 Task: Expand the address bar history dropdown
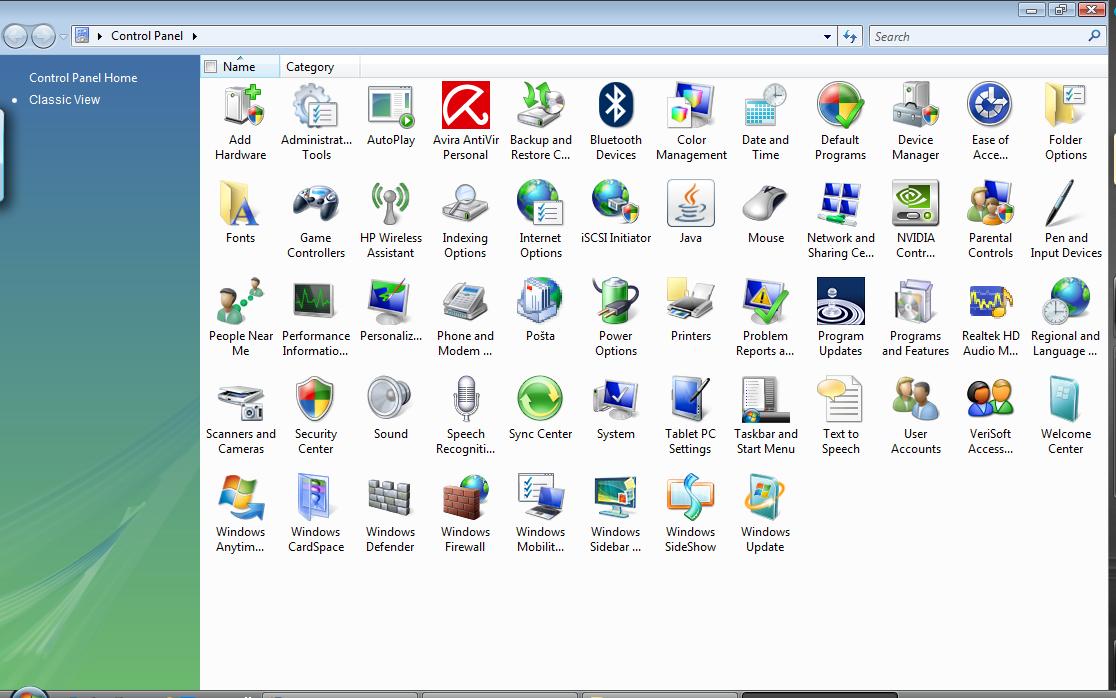click(x=827, y=36)
